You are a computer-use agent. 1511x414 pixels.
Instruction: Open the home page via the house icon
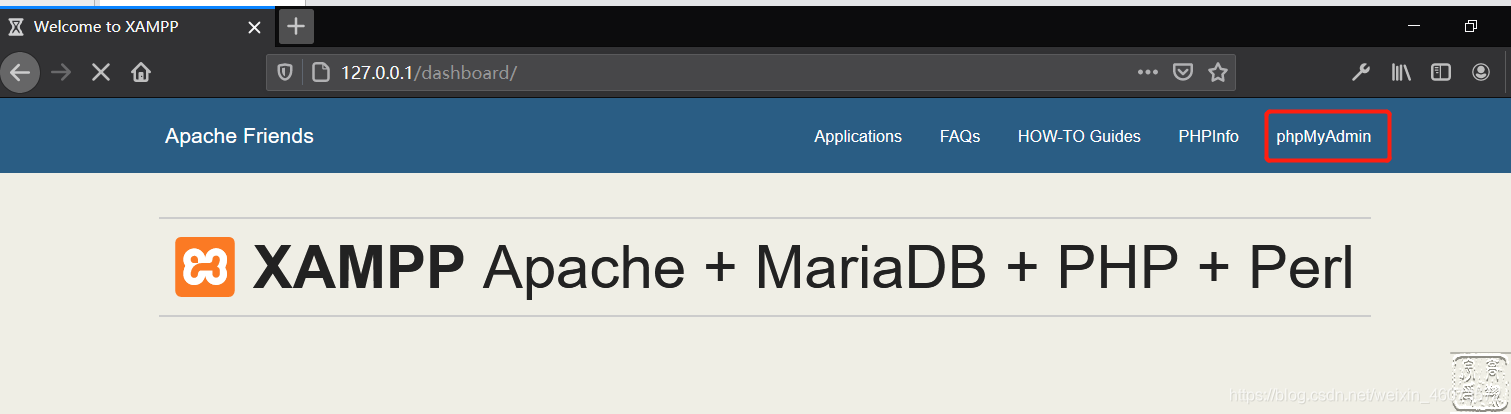(141, 72)
